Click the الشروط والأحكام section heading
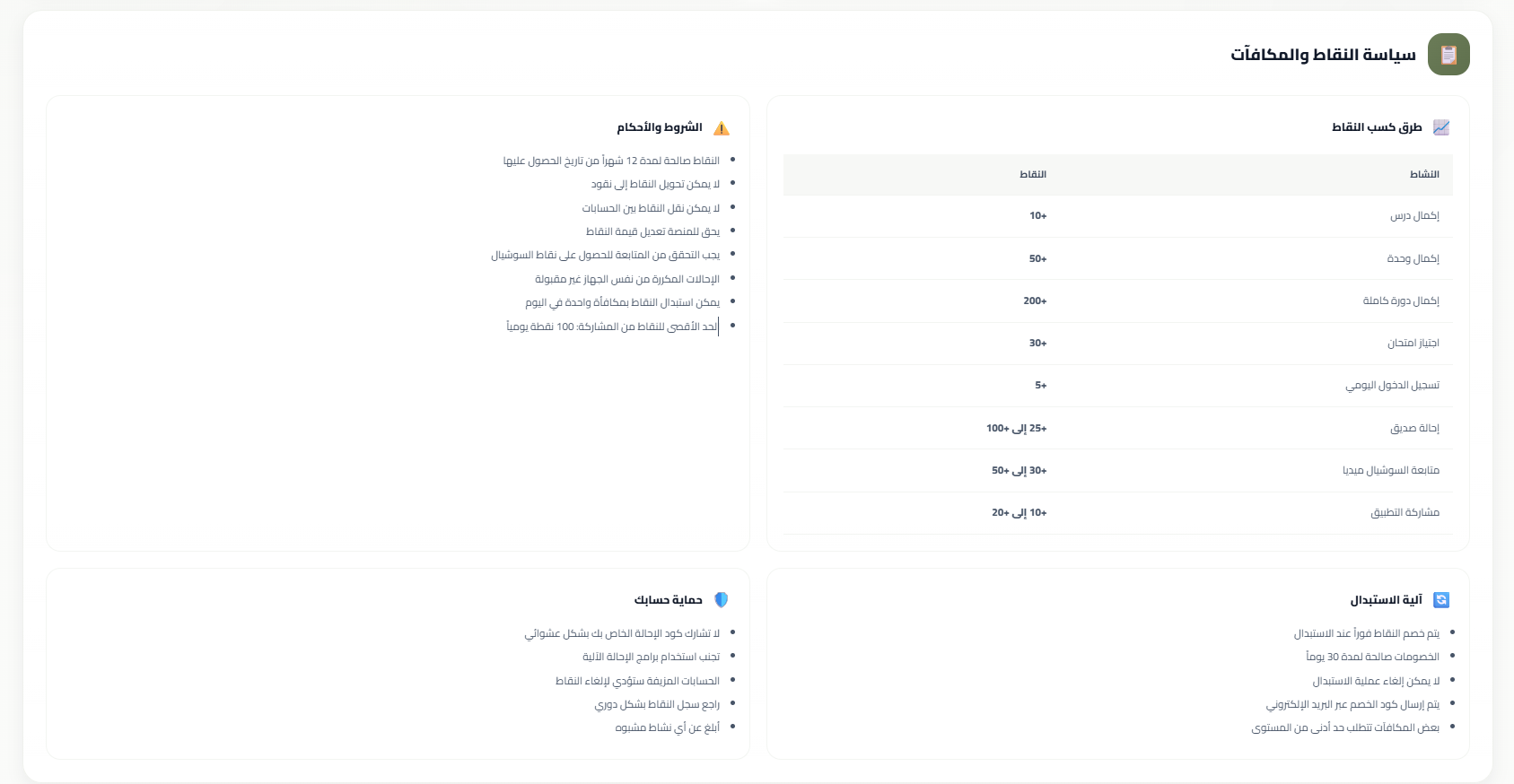1514x784 pixels. [659, 127]
